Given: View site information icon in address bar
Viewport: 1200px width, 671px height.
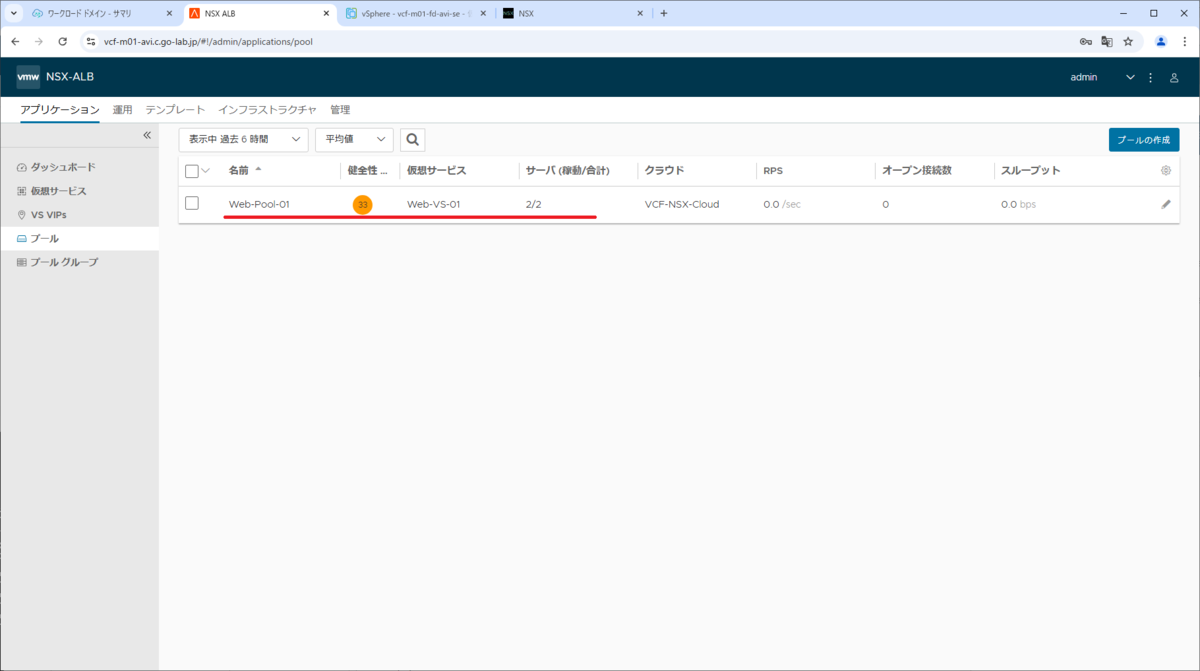Looking at the screenshot, I should (x=90, y=42).
